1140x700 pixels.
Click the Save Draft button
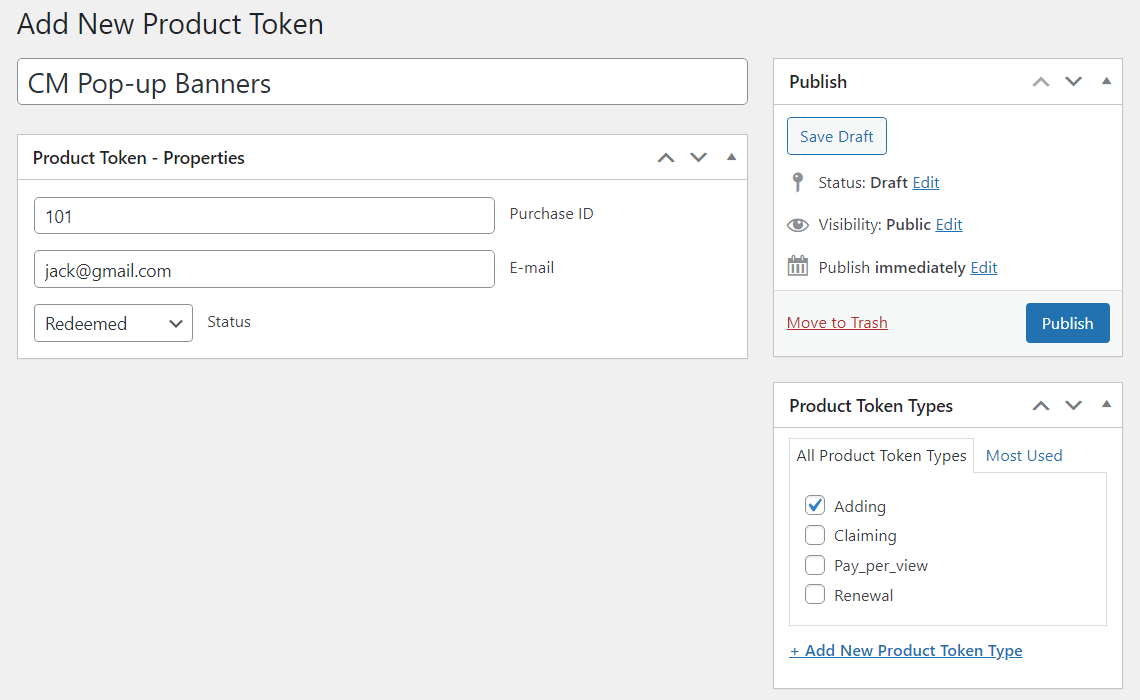pos(837,136)
